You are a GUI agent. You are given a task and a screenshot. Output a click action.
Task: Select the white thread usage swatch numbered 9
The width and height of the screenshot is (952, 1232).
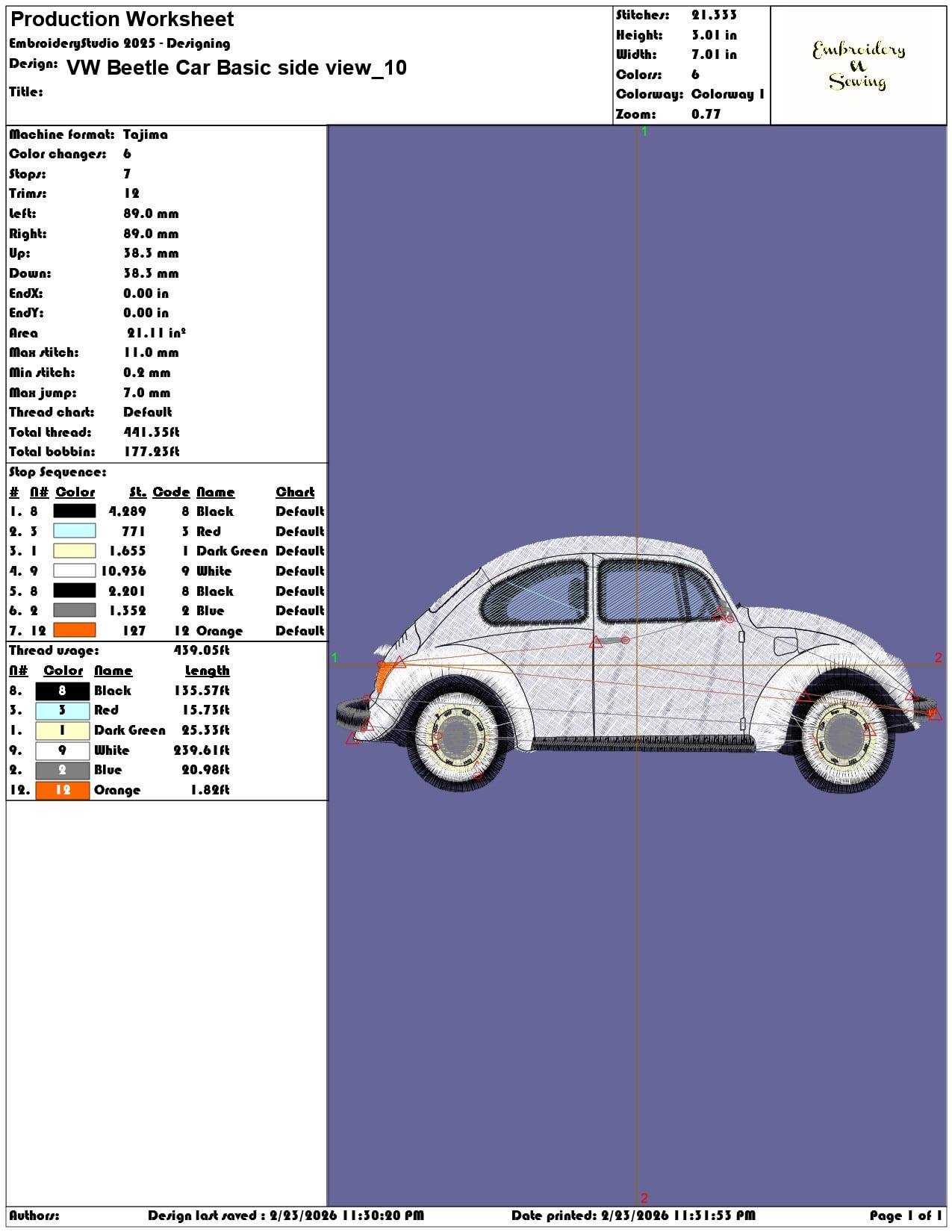click(63, 750)
